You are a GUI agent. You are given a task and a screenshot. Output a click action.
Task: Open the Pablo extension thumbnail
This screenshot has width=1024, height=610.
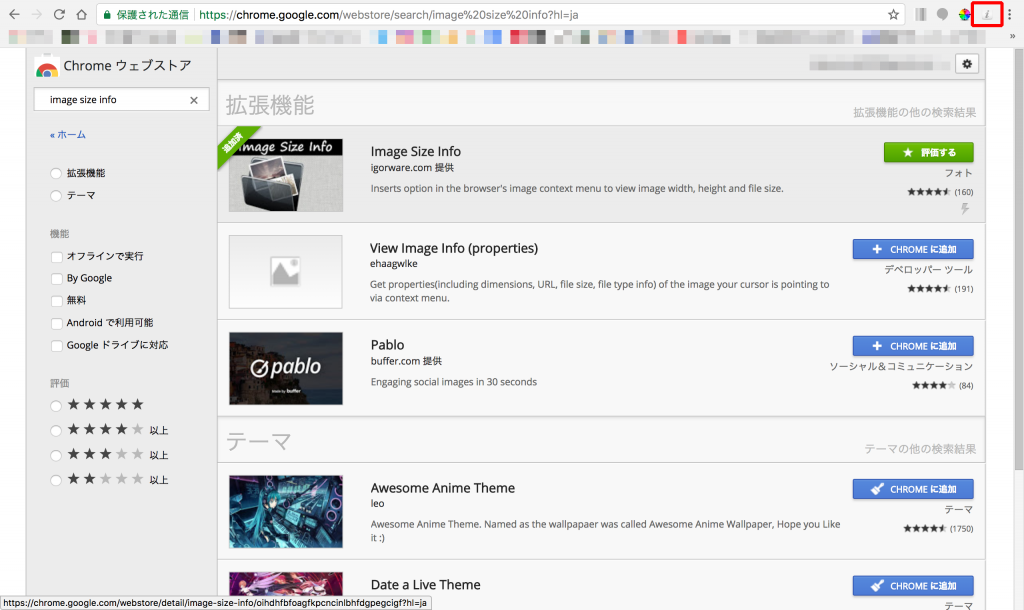point(285,368)
